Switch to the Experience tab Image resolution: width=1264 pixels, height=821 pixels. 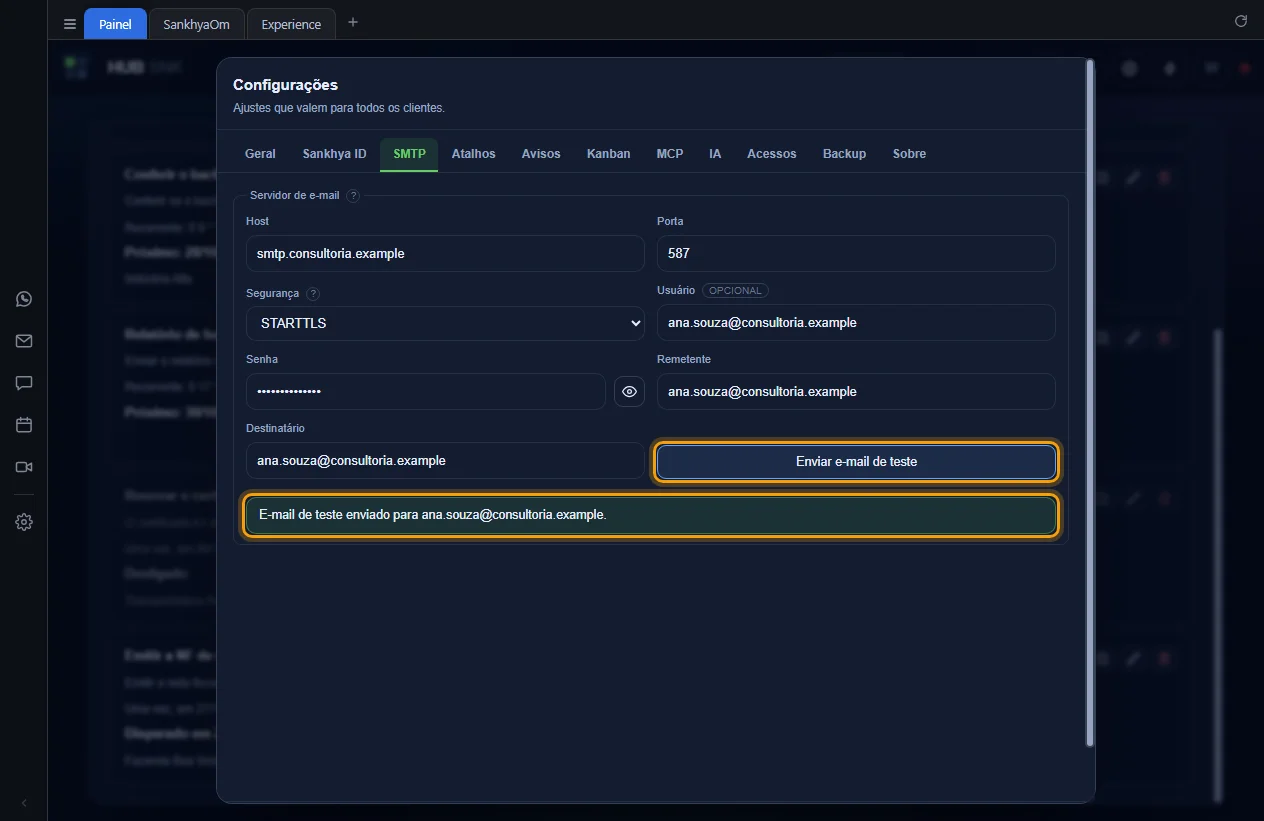(x=291, y=24)
